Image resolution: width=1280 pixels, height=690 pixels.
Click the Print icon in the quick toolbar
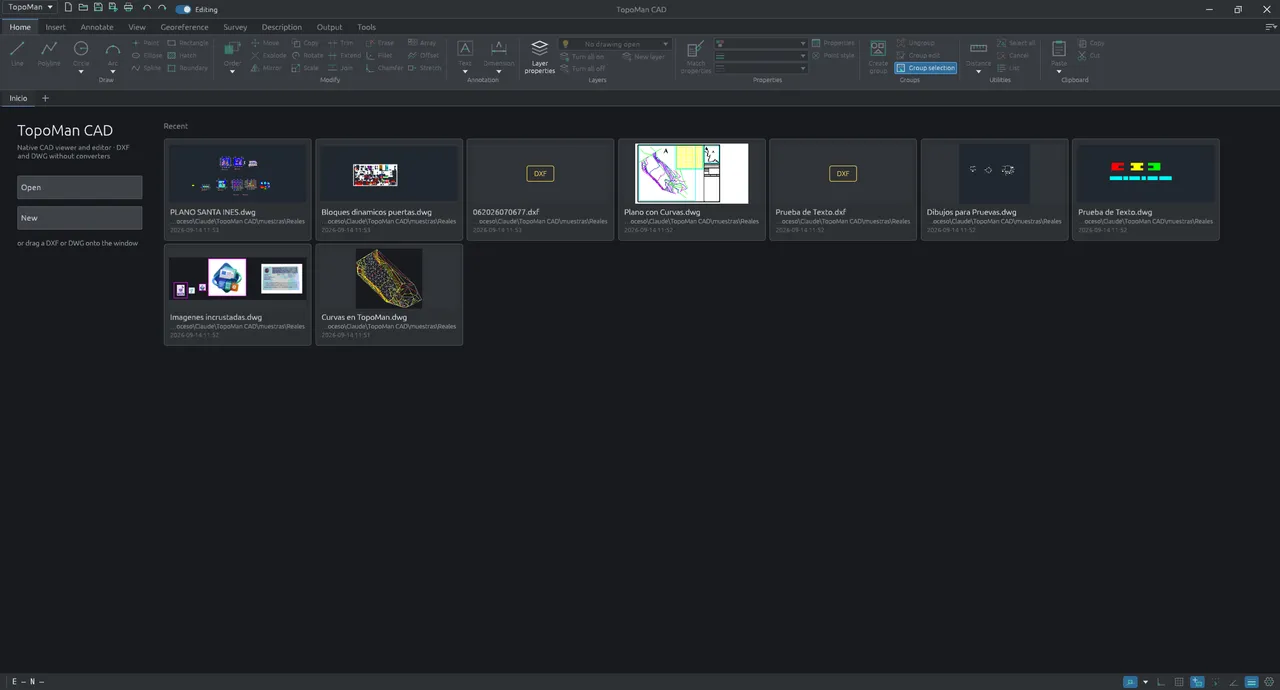pyautogui.click(x=128, y=8)
